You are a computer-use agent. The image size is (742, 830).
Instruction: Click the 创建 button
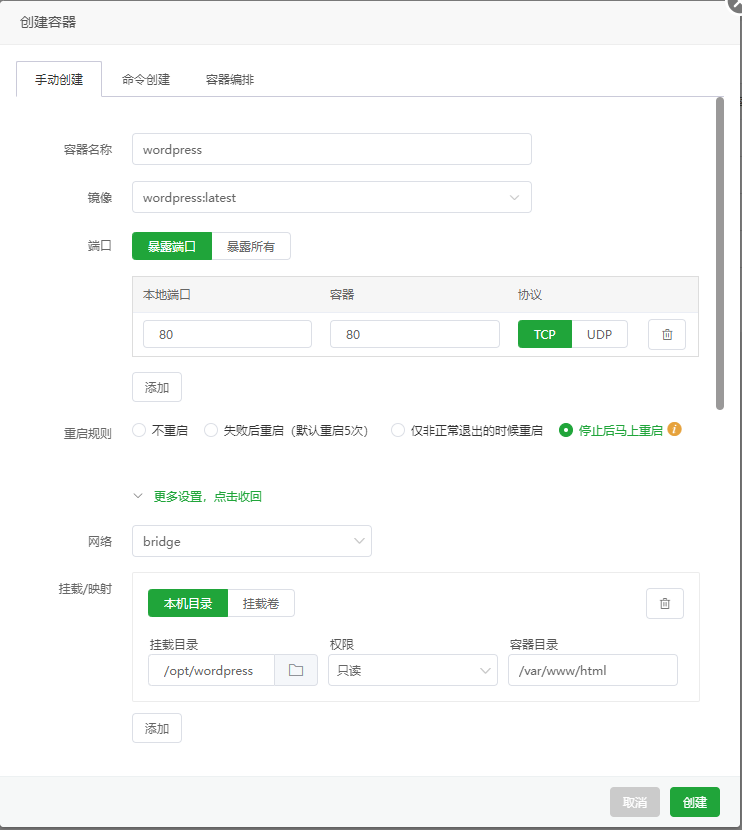coord(694,802)
